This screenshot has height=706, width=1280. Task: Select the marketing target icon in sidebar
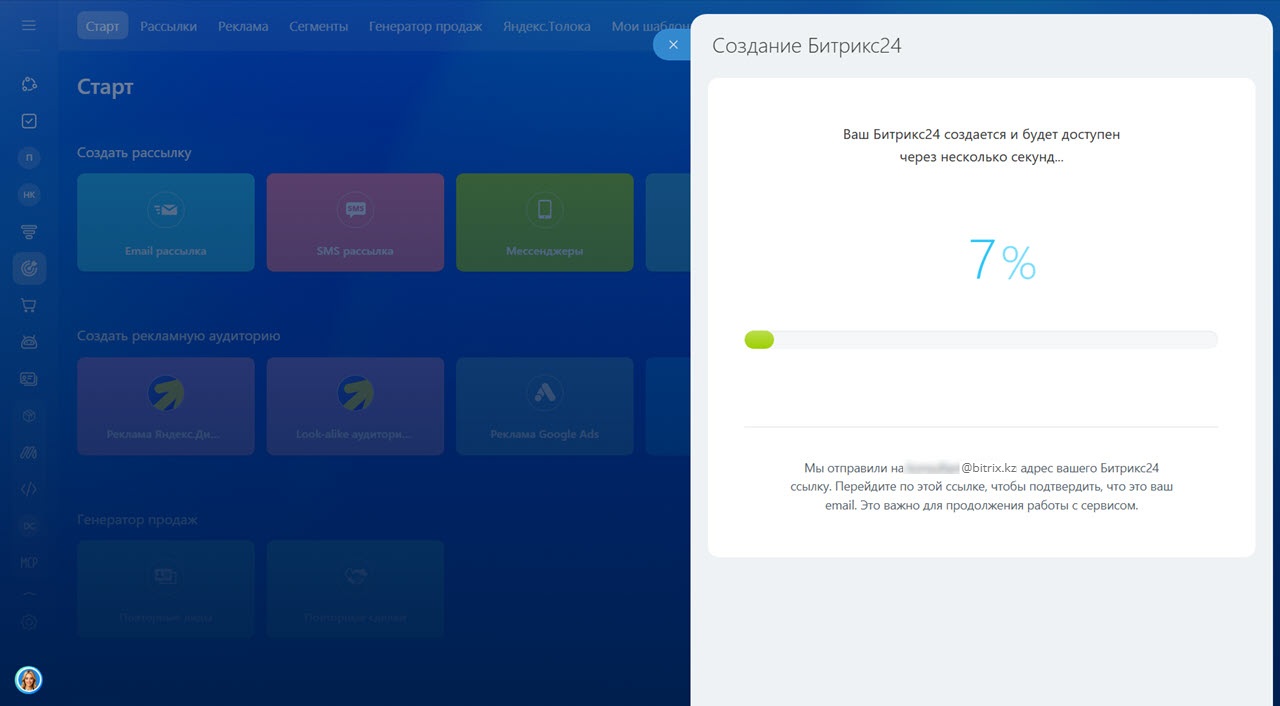[x=29, y=268]
